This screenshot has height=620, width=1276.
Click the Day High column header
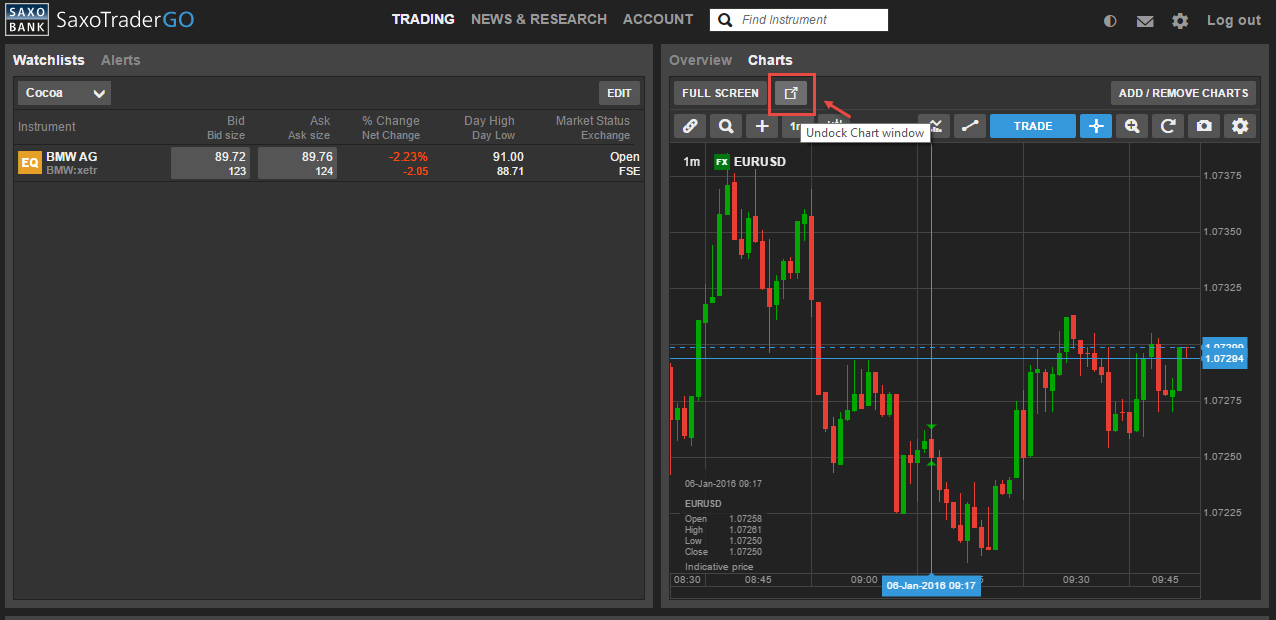tap(489, 121)
